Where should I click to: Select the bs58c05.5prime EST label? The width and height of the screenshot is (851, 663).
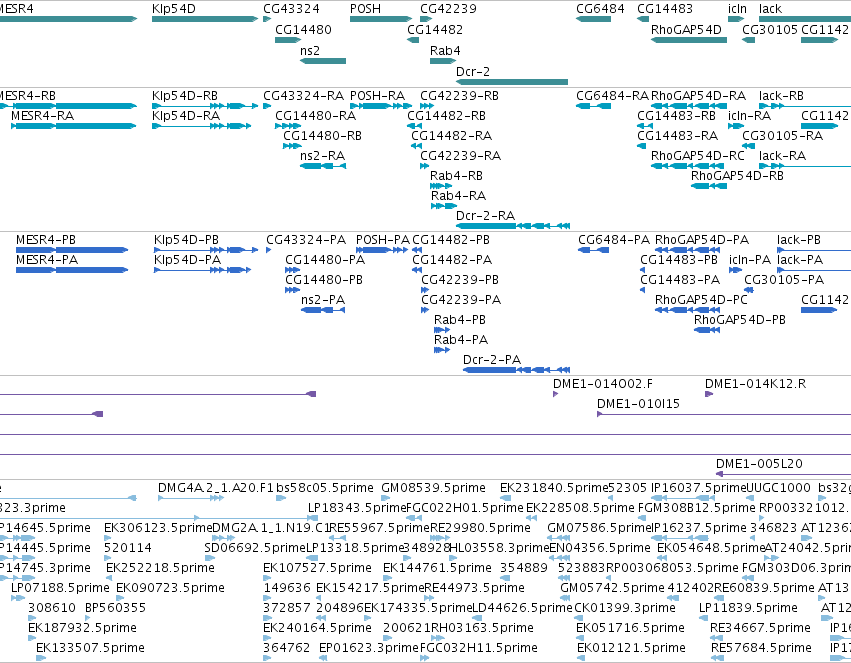pyautogui.click(x=325, y=488)
